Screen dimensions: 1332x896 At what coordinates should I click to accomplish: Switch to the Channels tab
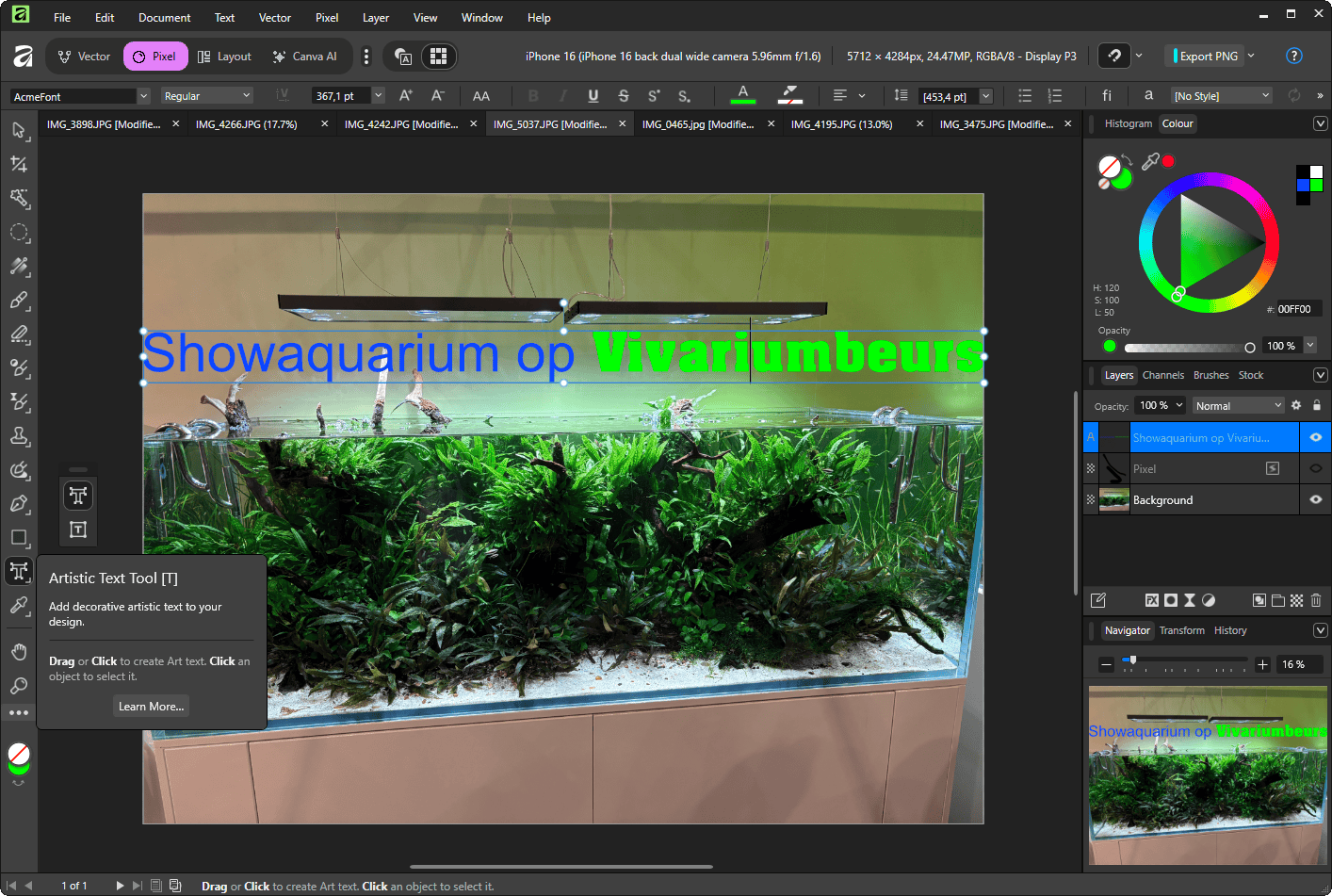tap(1162, 375)
